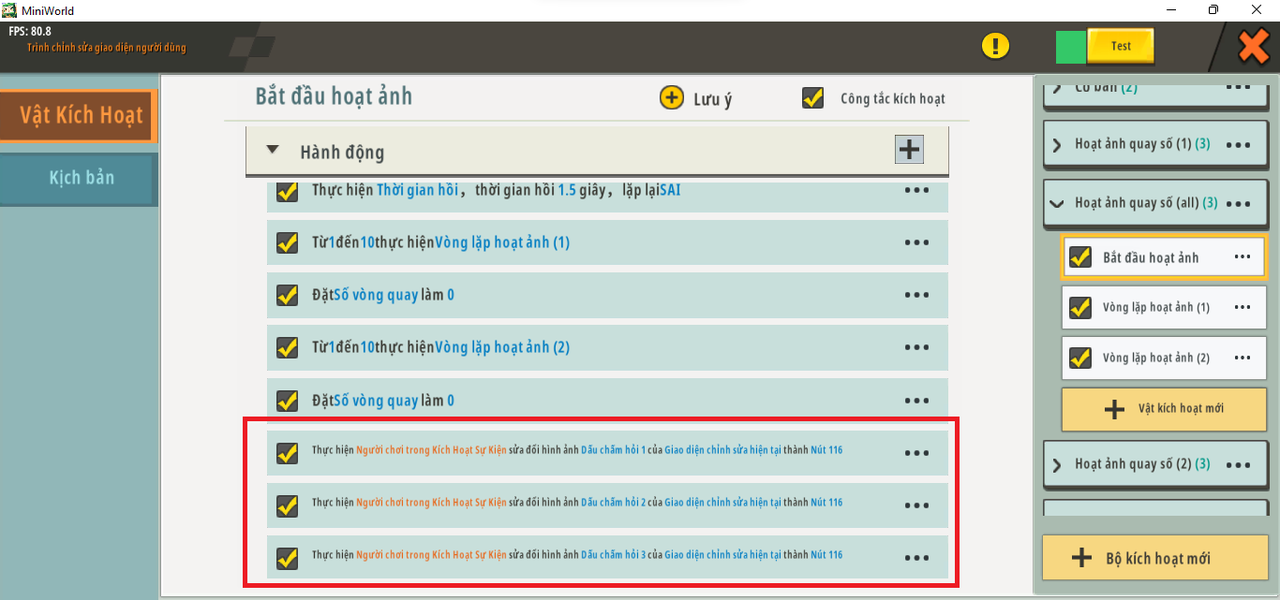Image resolution: width=1280 pixels, height=600 pixels.
Task: Click Bộ kích hoạt mới button
Action: click(x=1155, y=558)
